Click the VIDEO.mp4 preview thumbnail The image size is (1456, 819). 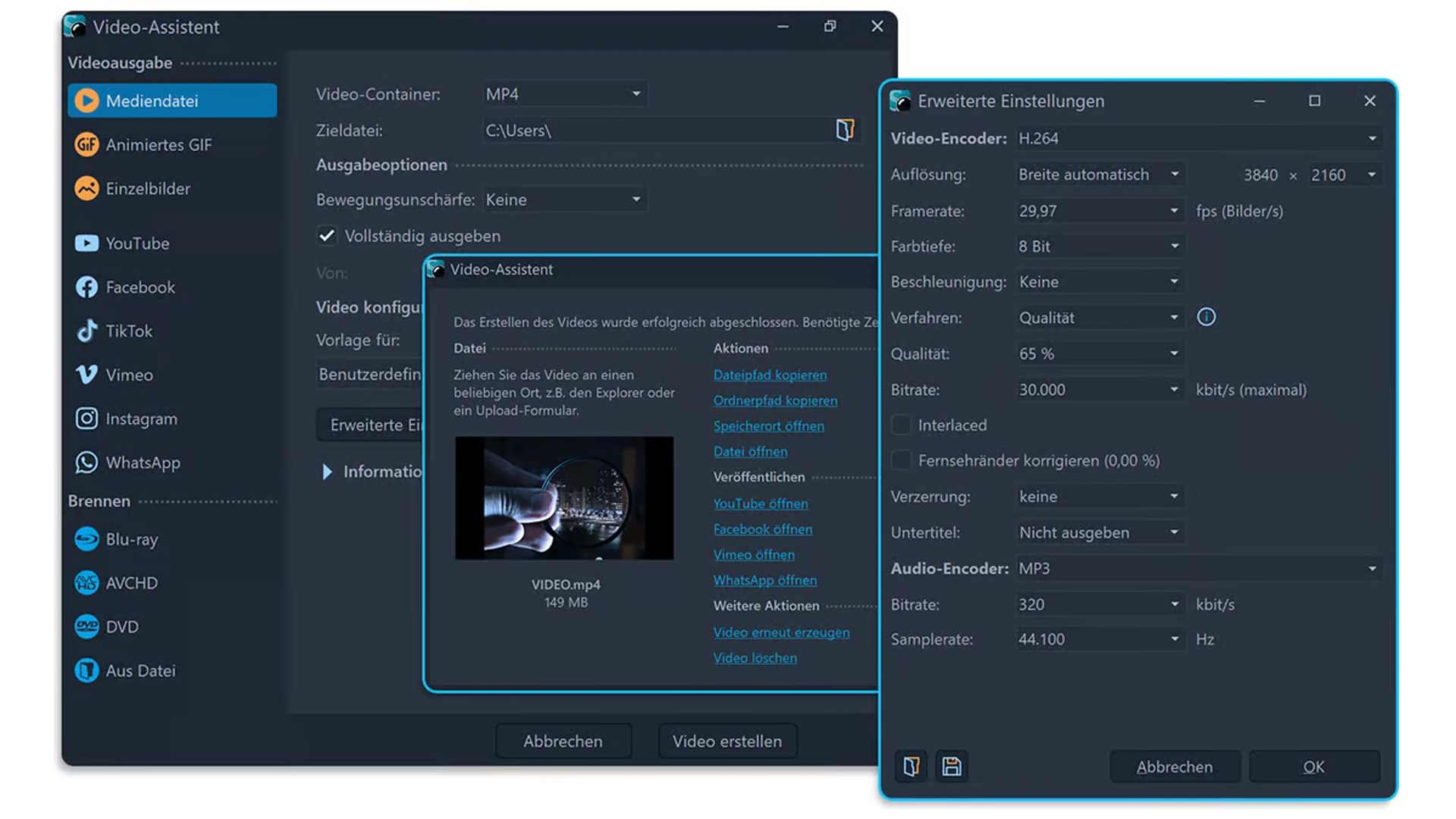coord(563,498)
